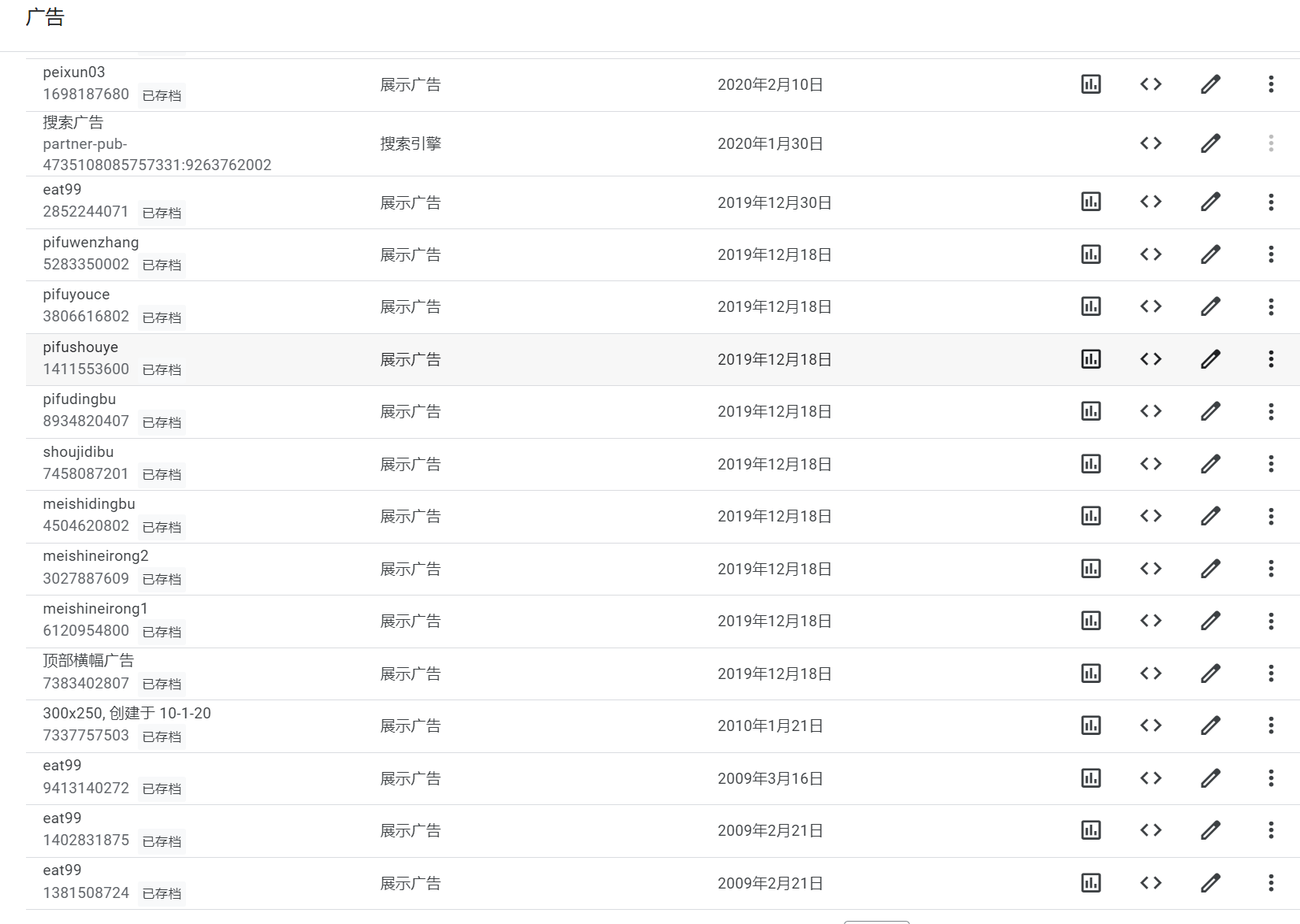Click the date 2010年1月21日

coord(771,726)
